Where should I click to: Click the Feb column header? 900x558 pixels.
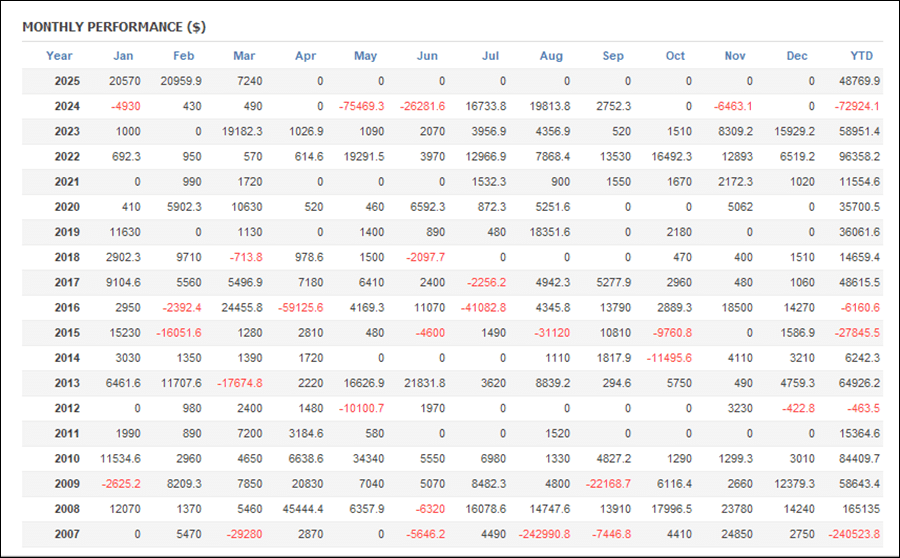[184, 56]
